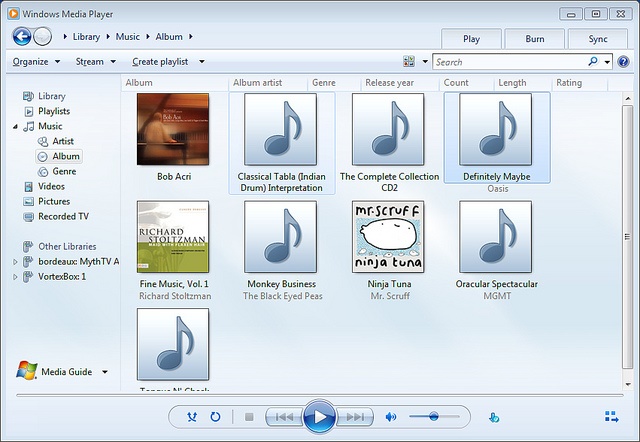Toggle shuffle mode on
640x442 pixels.
192,417
